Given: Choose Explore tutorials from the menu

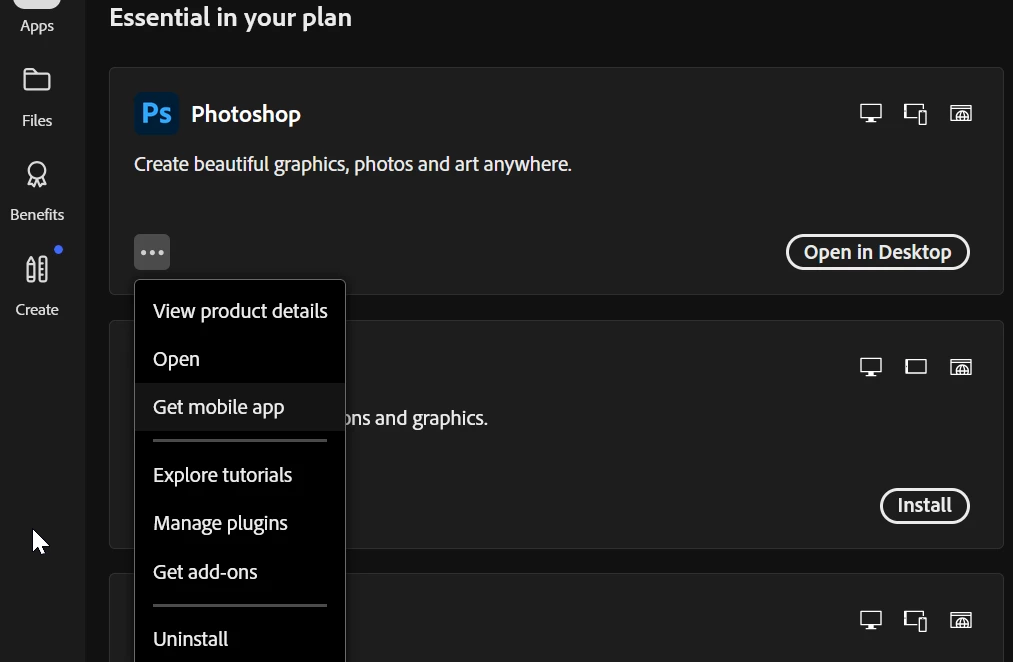Looking at the screenshot, I should 223,475.
